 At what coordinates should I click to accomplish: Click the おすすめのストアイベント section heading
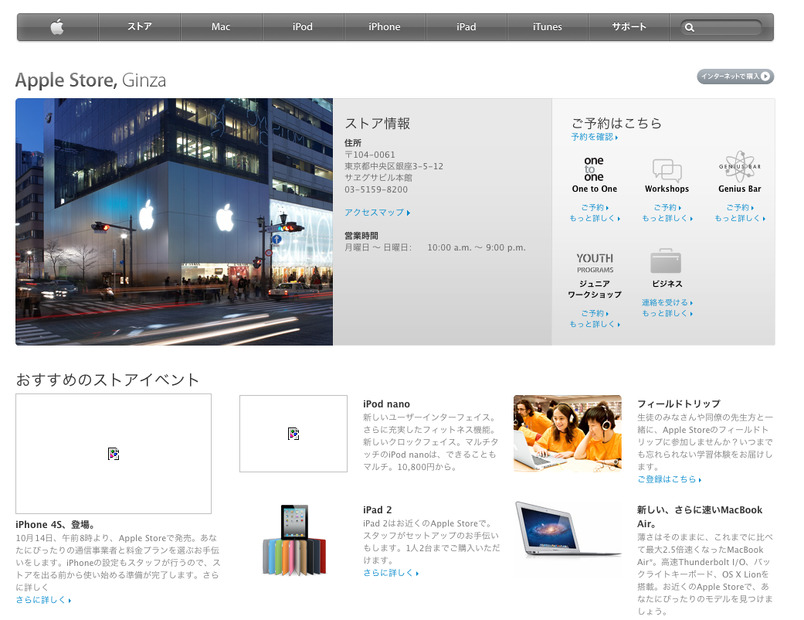[107, 380]
